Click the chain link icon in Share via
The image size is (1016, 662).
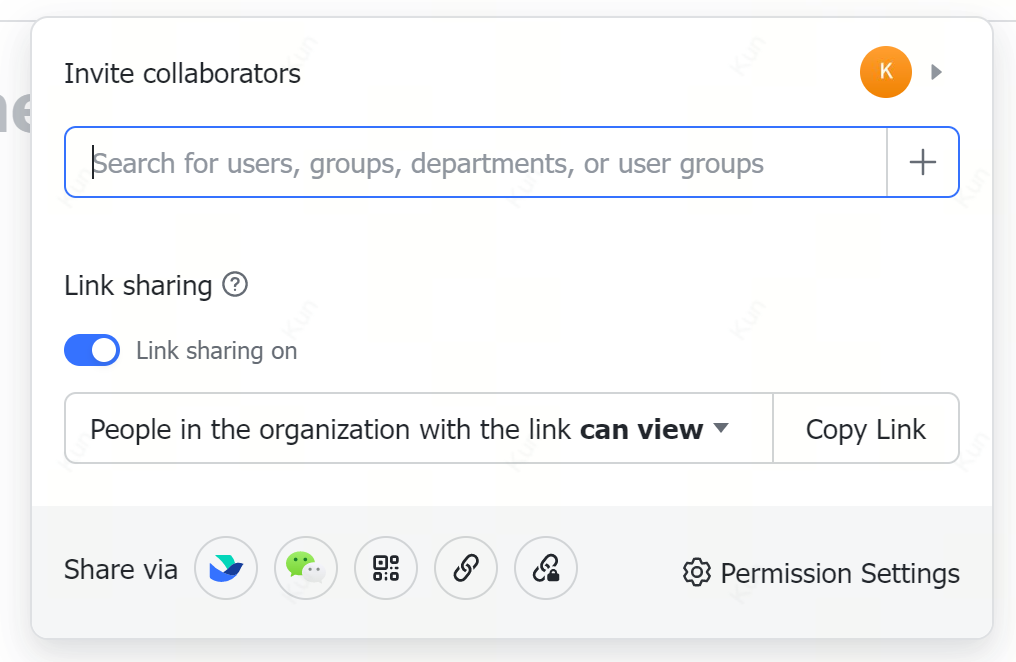click(466, 569)
